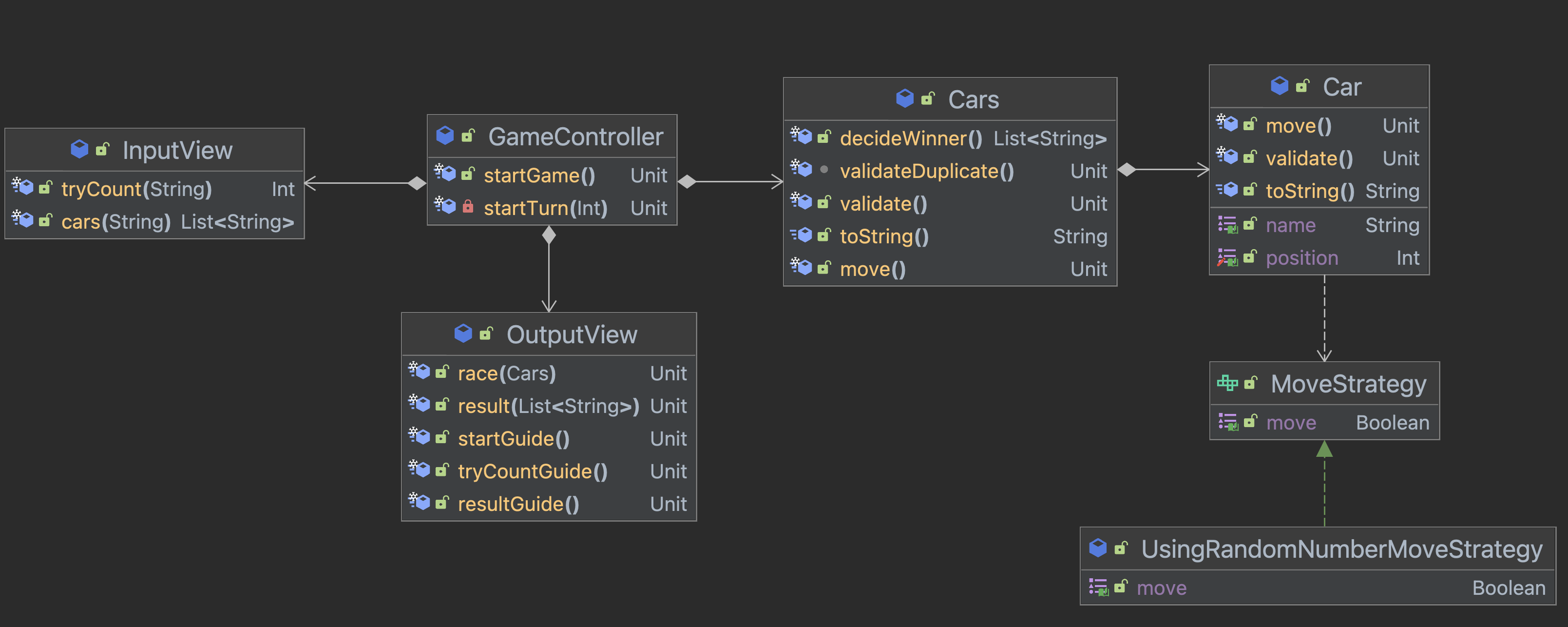Screen dimensions: 1568x627
Task: Click the Cars to Car composition arrow
Action: click(1163, 169)
